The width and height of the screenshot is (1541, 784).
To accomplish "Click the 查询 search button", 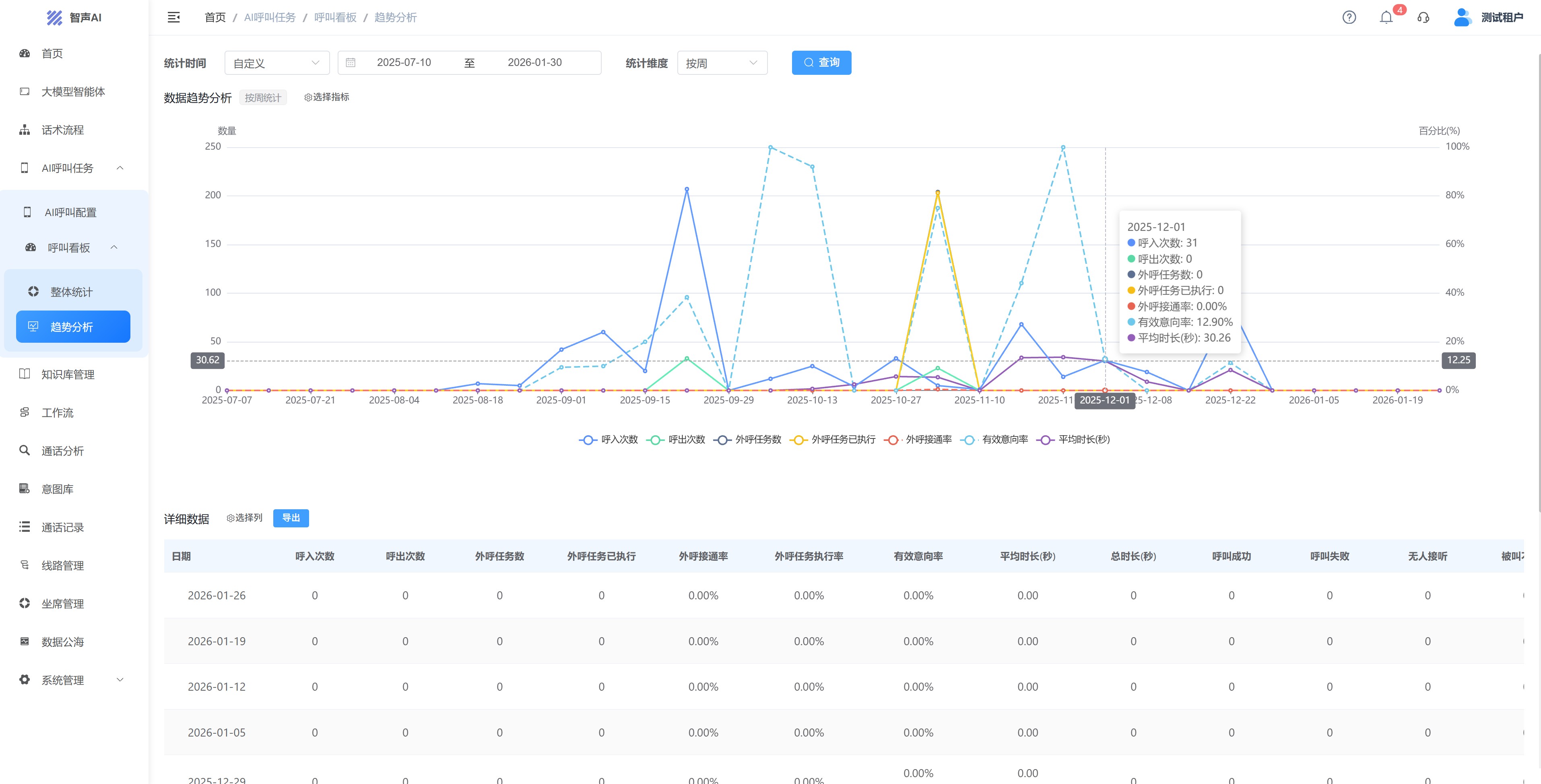I will pyautogui.click(x=821, y=63).
